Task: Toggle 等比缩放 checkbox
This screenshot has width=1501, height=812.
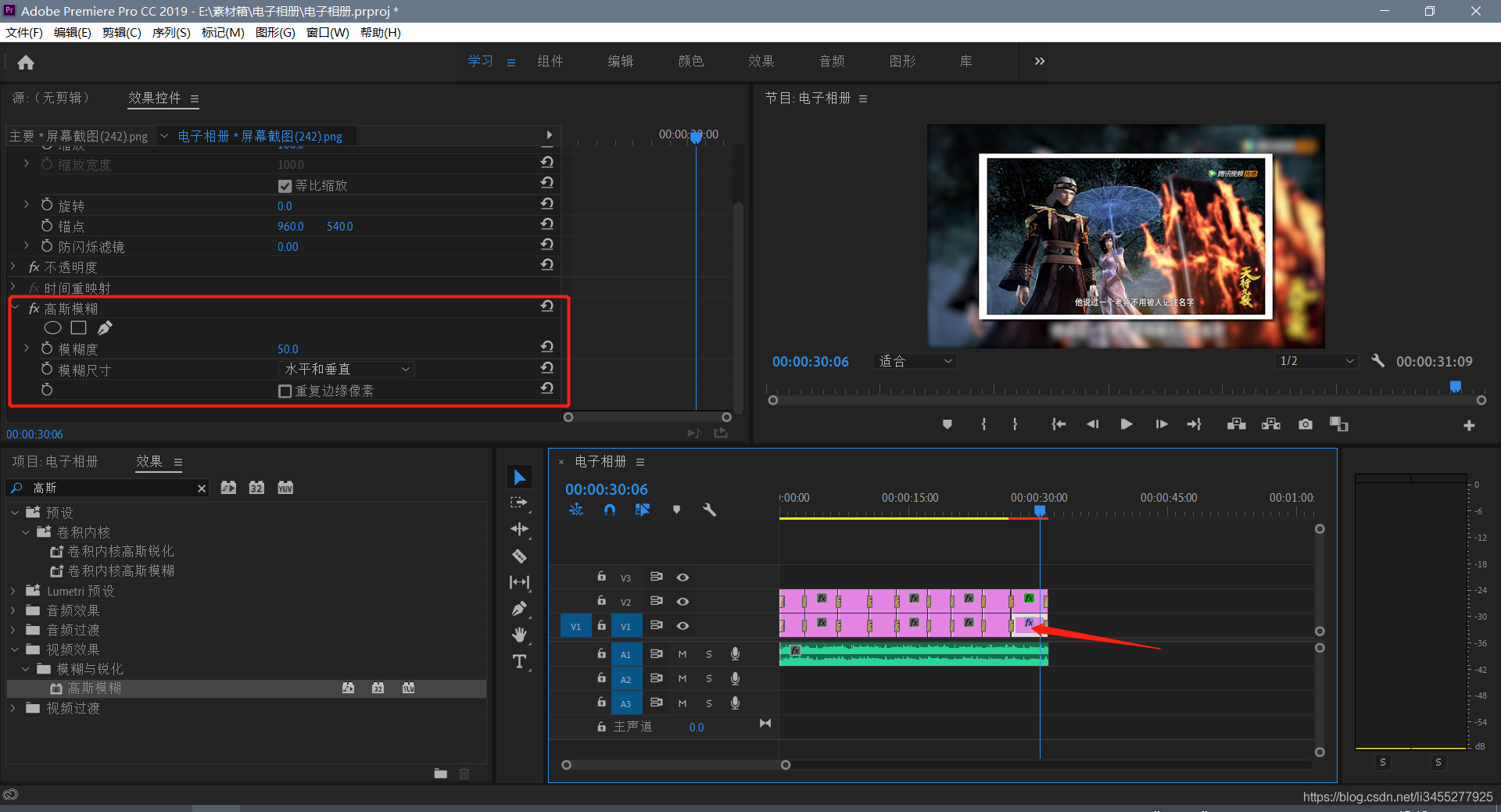Action: tap(285, 186)
